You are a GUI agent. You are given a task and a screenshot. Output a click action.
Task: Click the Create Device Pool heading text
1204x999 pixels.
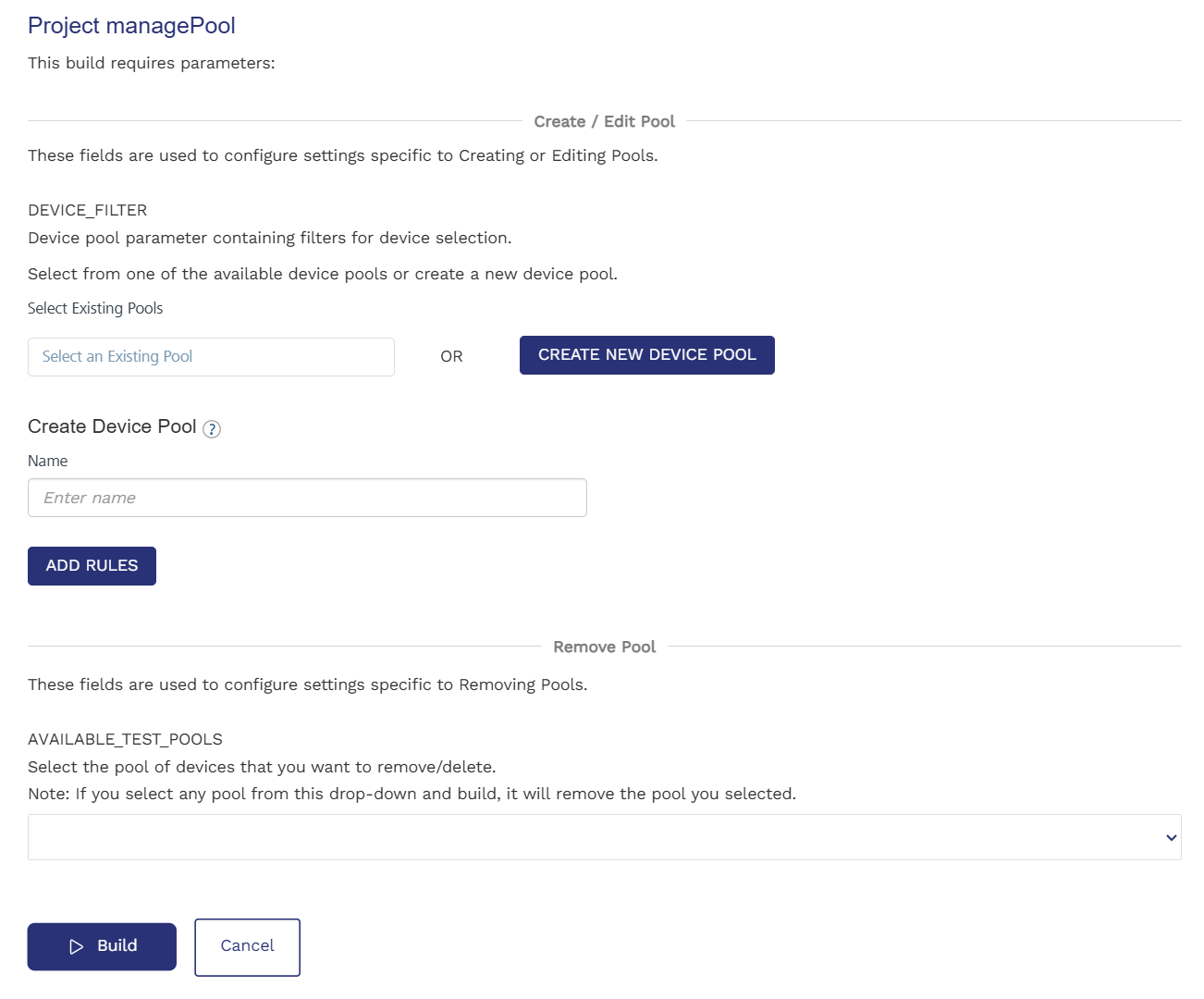tap(112, 426)
